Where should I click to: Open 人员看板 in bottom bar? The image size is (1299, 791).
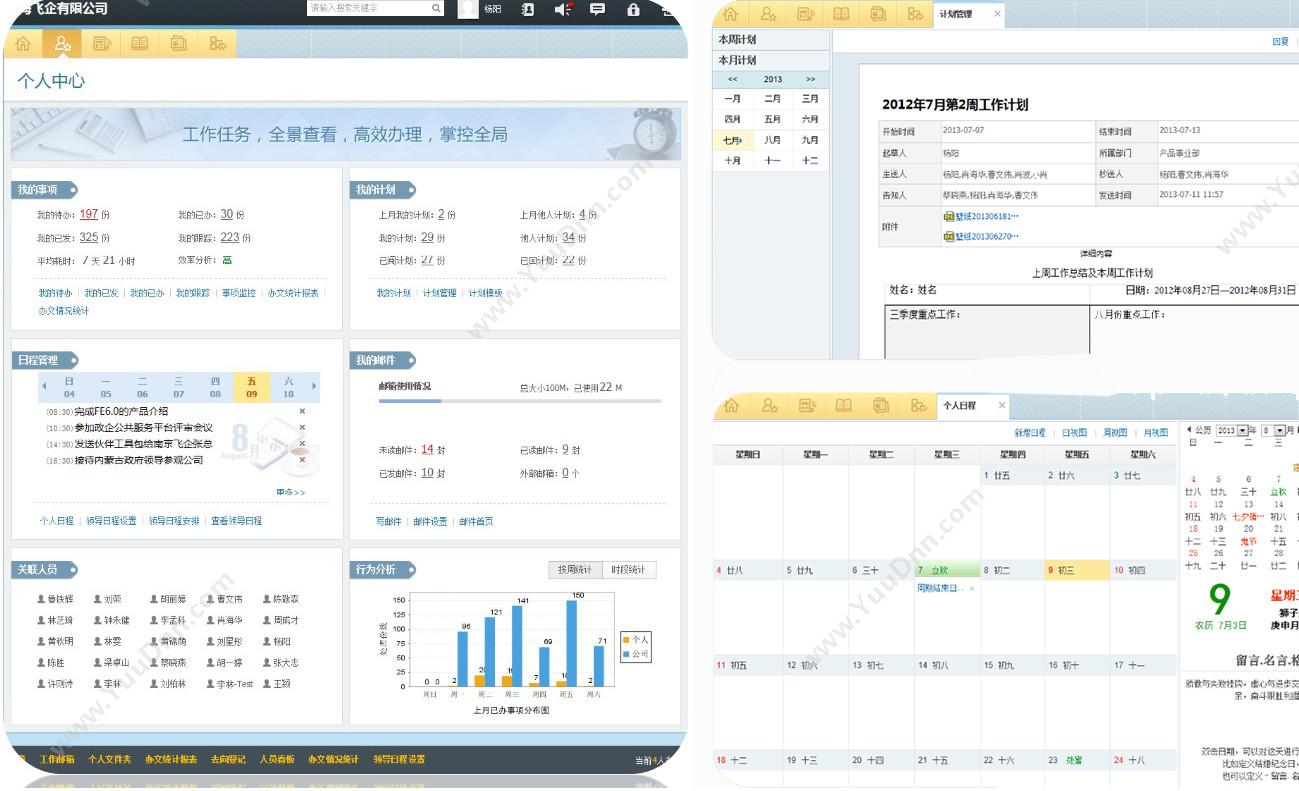277,759
